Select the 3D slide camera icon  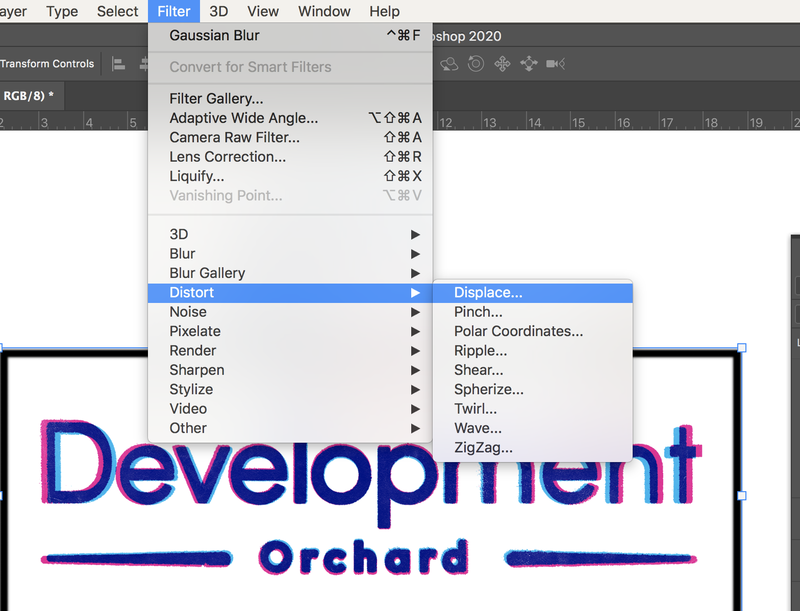pos(529,64)
